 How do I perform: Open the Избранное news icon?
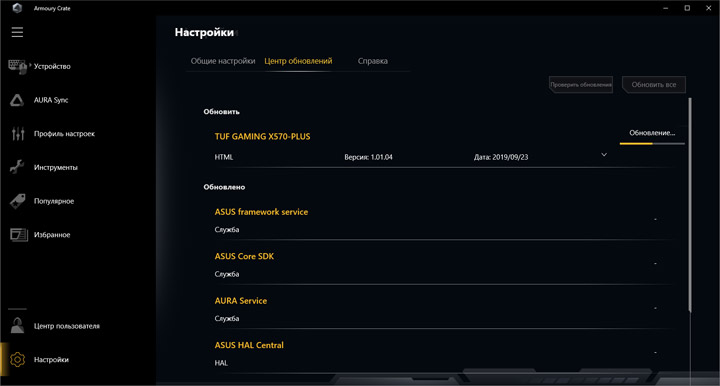[19, 235]
